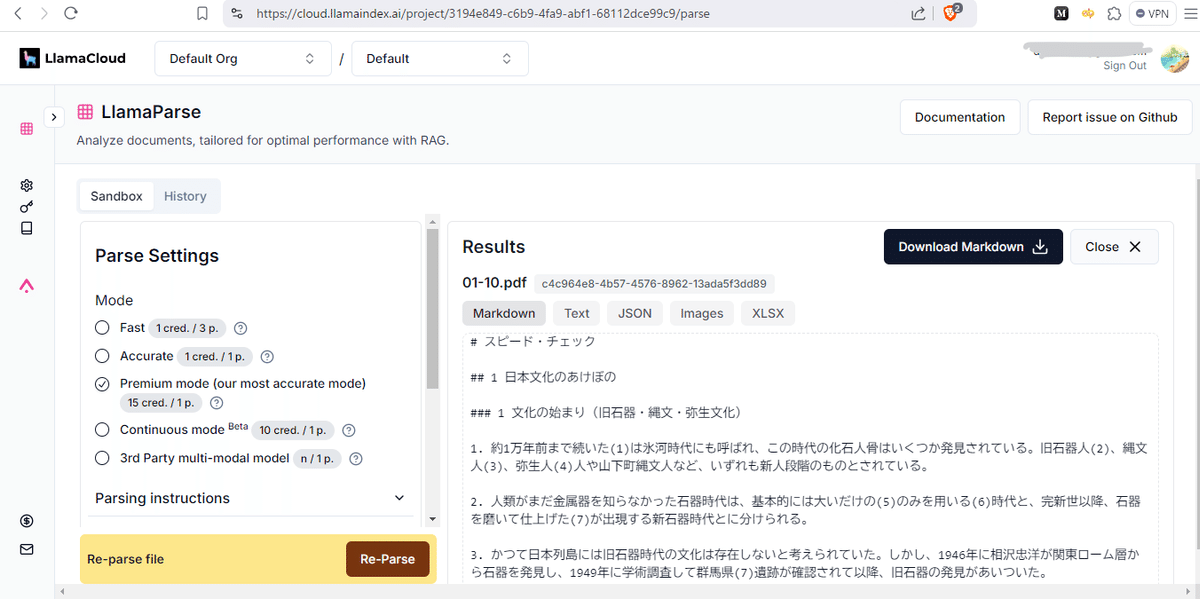Click the API key icon in sidebar
The image size is (1200, 599).
point(26,206)
